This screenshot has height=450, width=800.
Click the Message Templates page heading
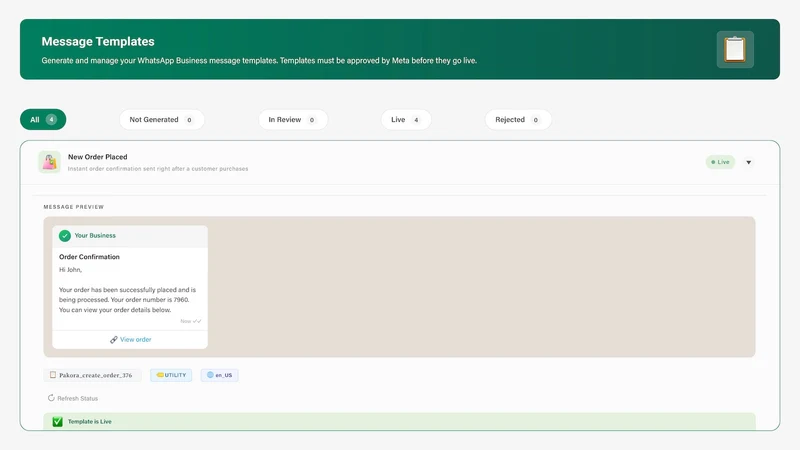98,41
